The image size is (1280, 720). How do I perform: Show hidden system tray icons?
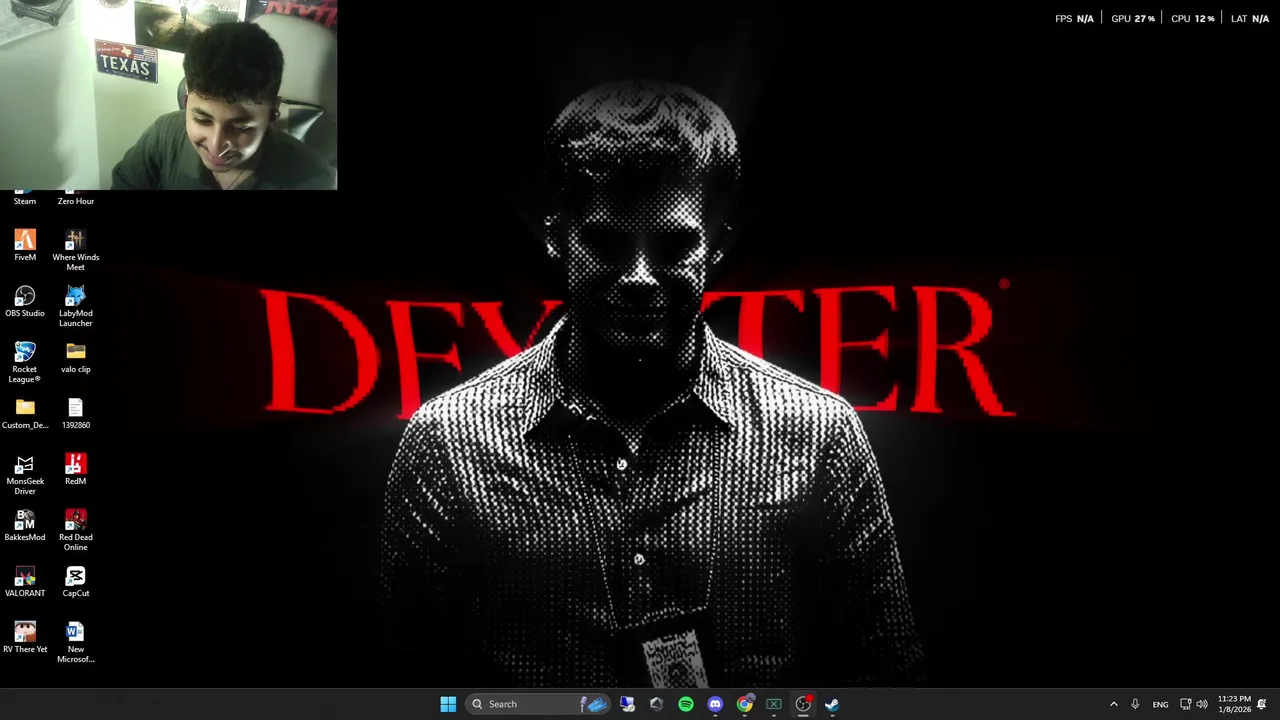click(x=1114, y=704)
